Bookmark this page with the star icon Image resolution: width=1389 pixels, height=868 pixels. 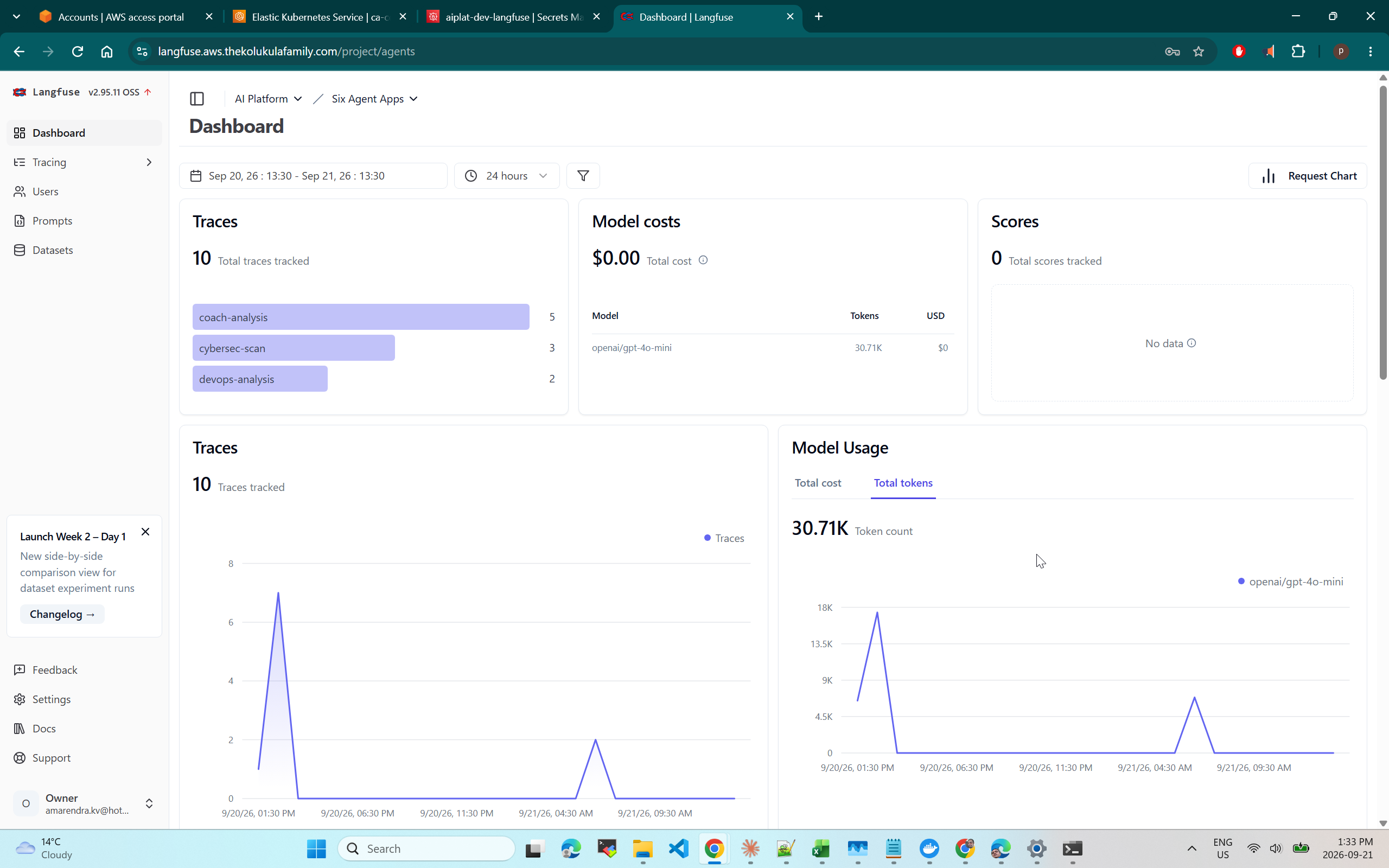[1199, 51]
